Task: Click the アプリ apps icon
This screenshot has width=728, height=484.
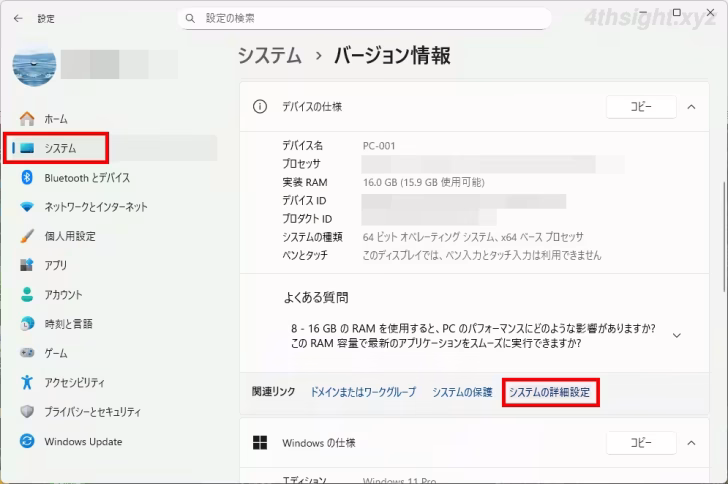Action: click(x=27, y=265)
